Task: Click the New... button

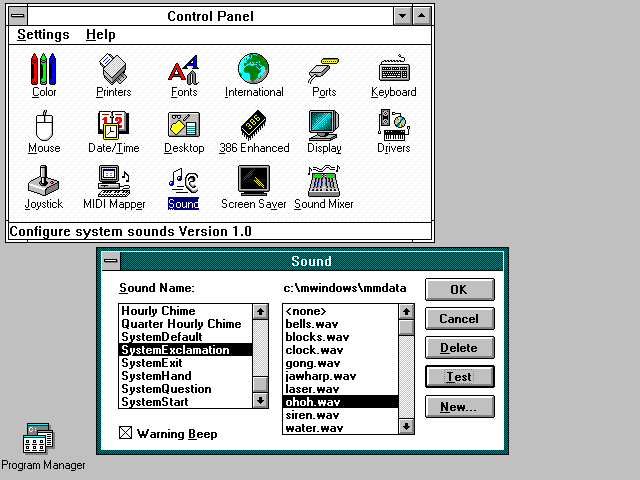Action: tap(459, 406)
